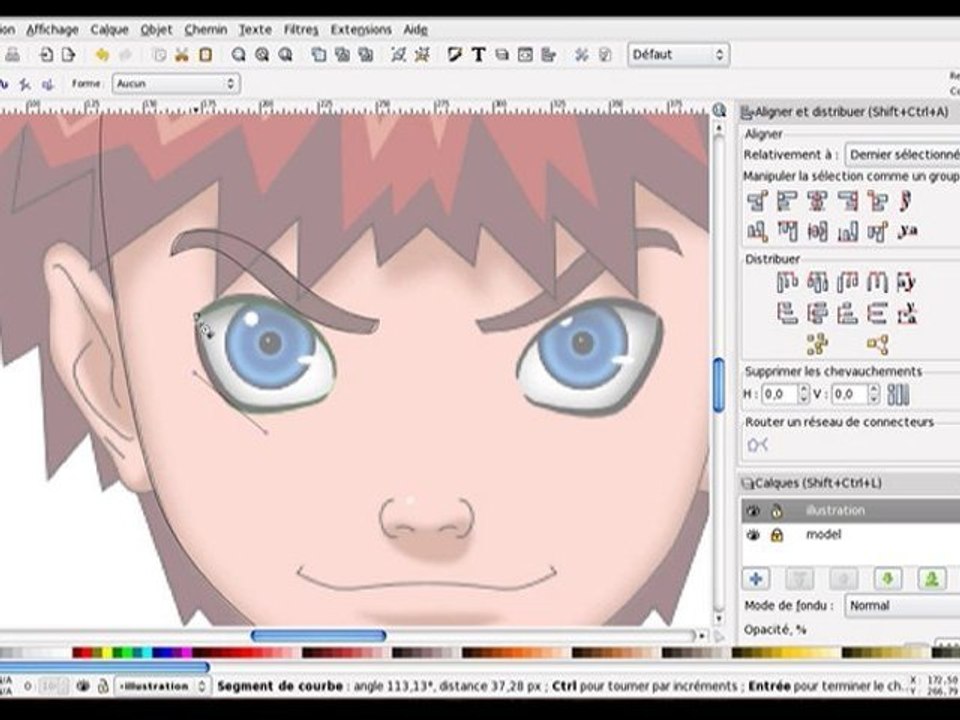The height and width of the screenshot is (720, 960).
Task: Click the greyed redo arrow icon
Action: coord(126,55)
